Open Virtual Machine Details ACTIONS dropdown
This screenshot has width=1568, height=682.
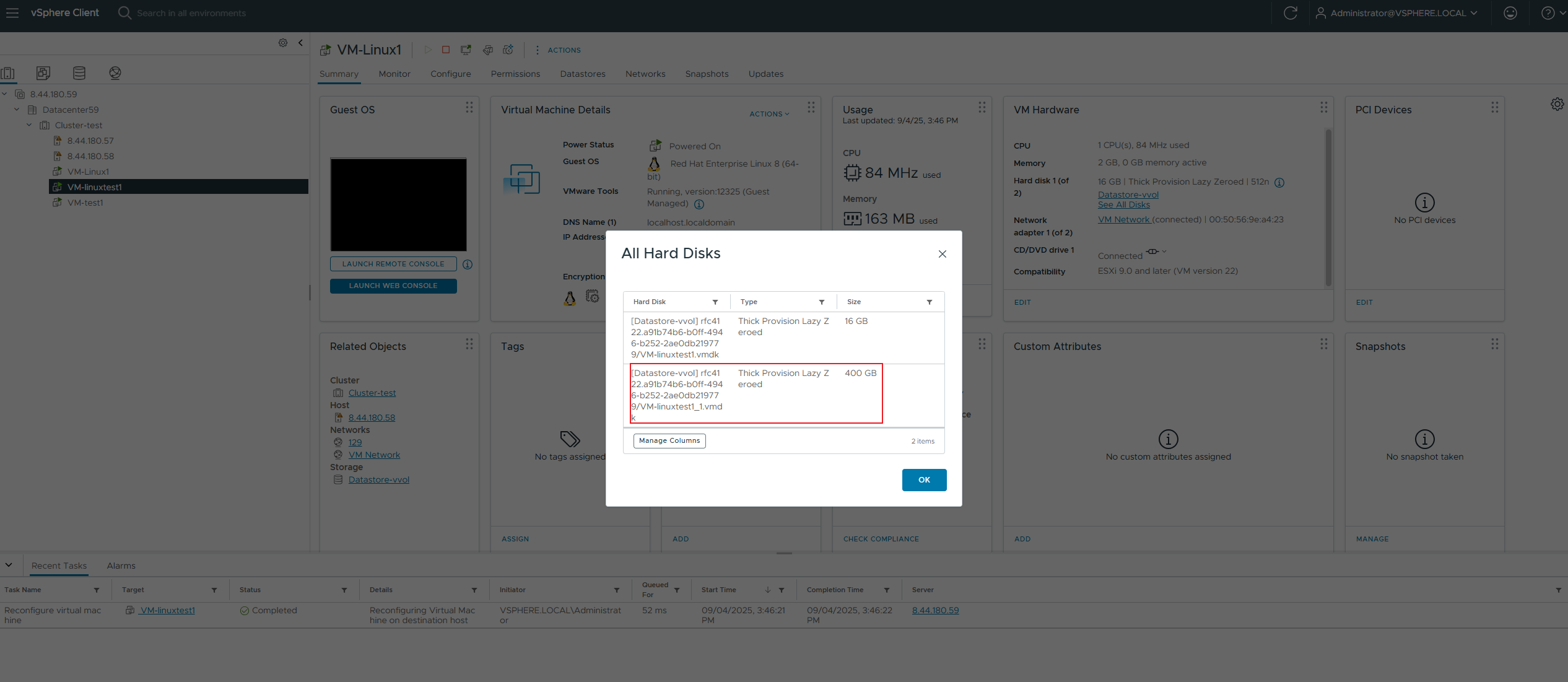click(x=769, y=114)
